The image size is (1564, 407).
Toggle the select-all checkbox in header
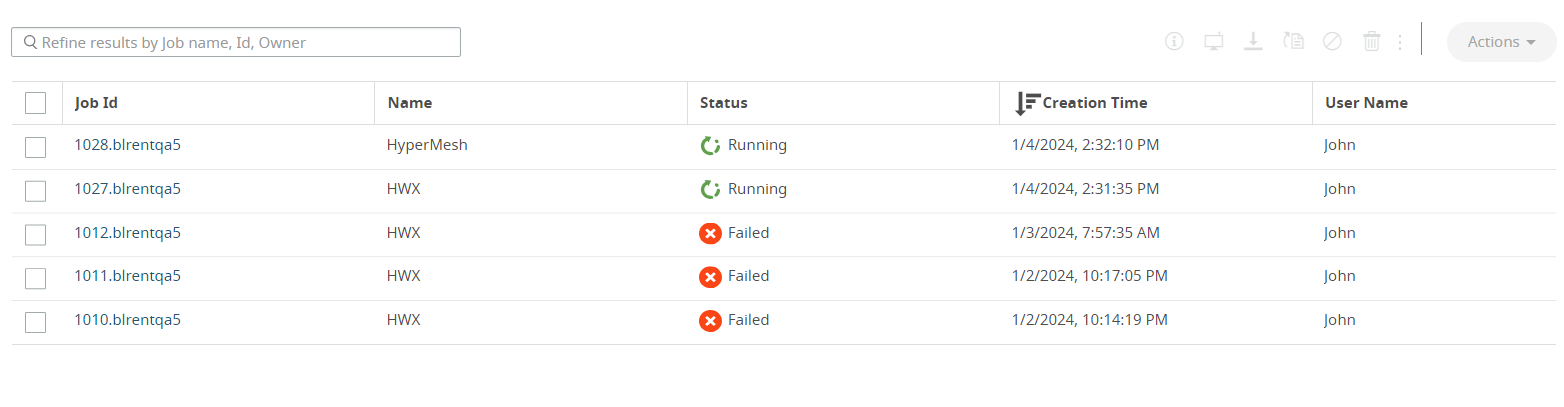coord(36,103)
